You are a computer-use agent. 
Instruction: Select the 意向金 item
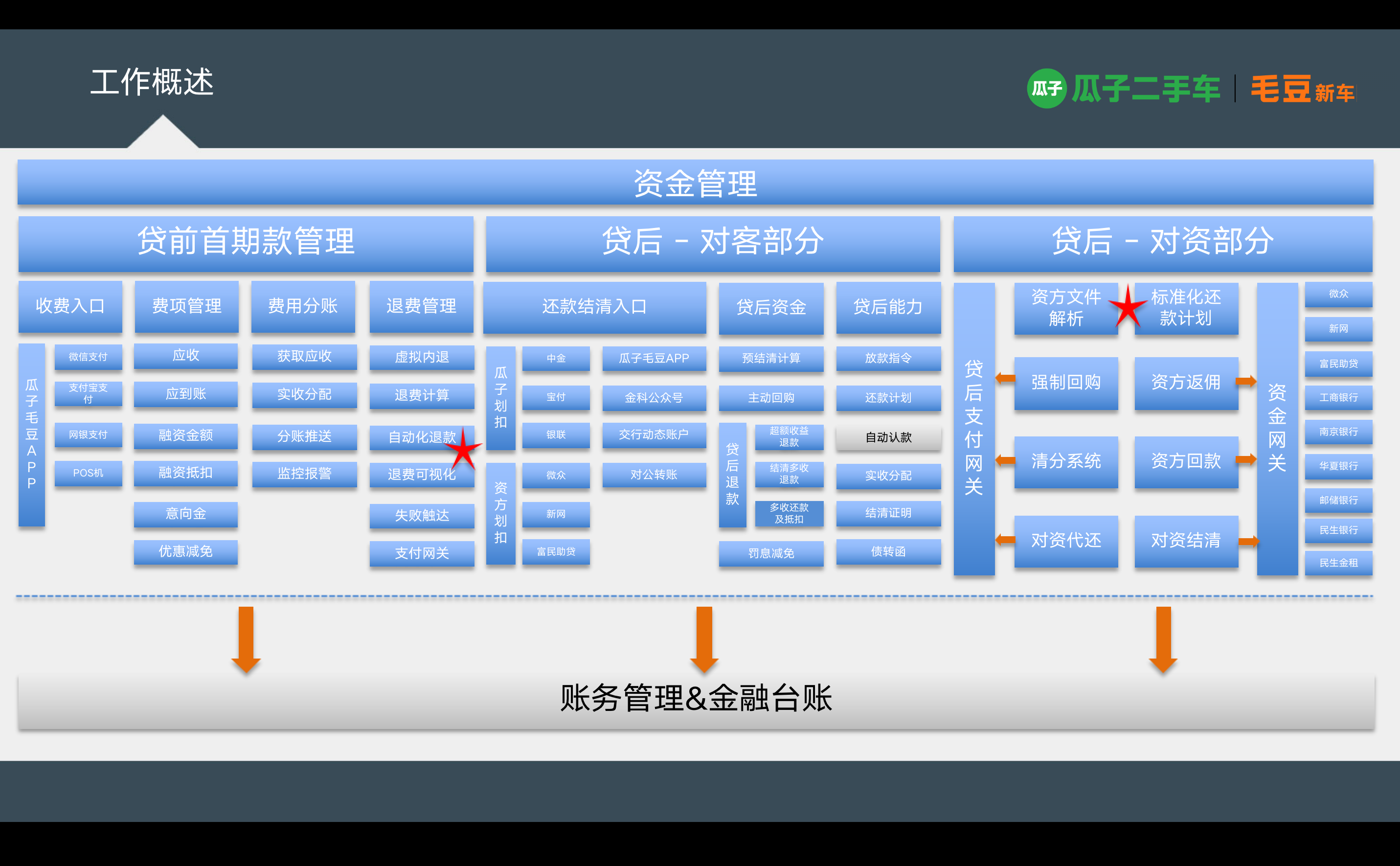[x=185, y=514]
